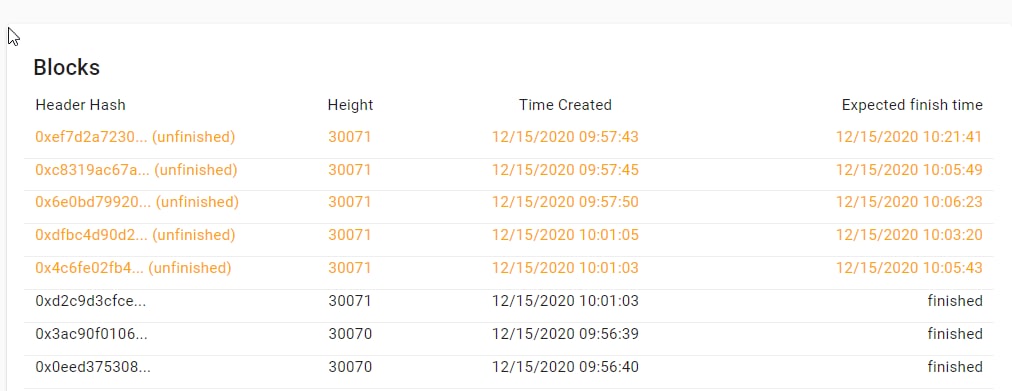
Task: Click the Time Created column header
Action: click(565, 105)
